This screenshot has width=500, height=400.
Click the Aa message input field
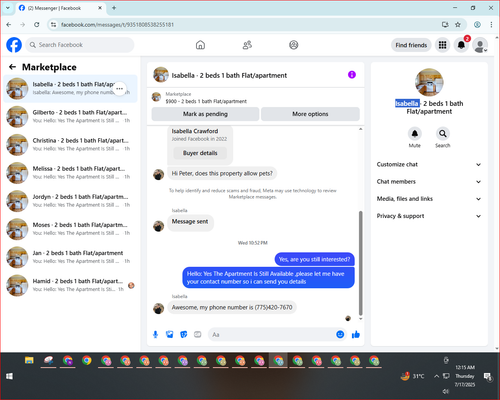coord(272,334)
